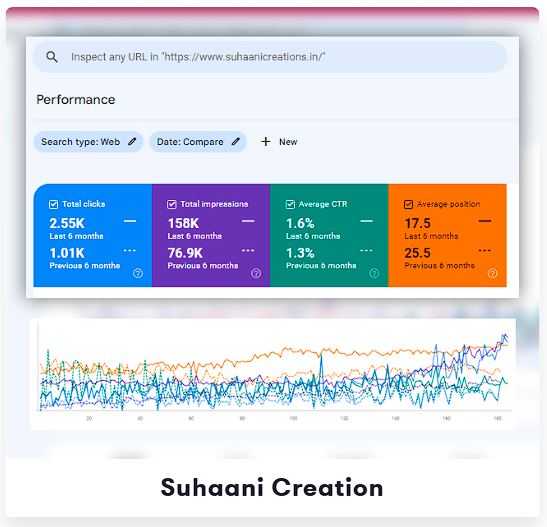The width and height of the screenshot is (547, 527).
Task: Click the performance line chart
Action: (273, 374)
